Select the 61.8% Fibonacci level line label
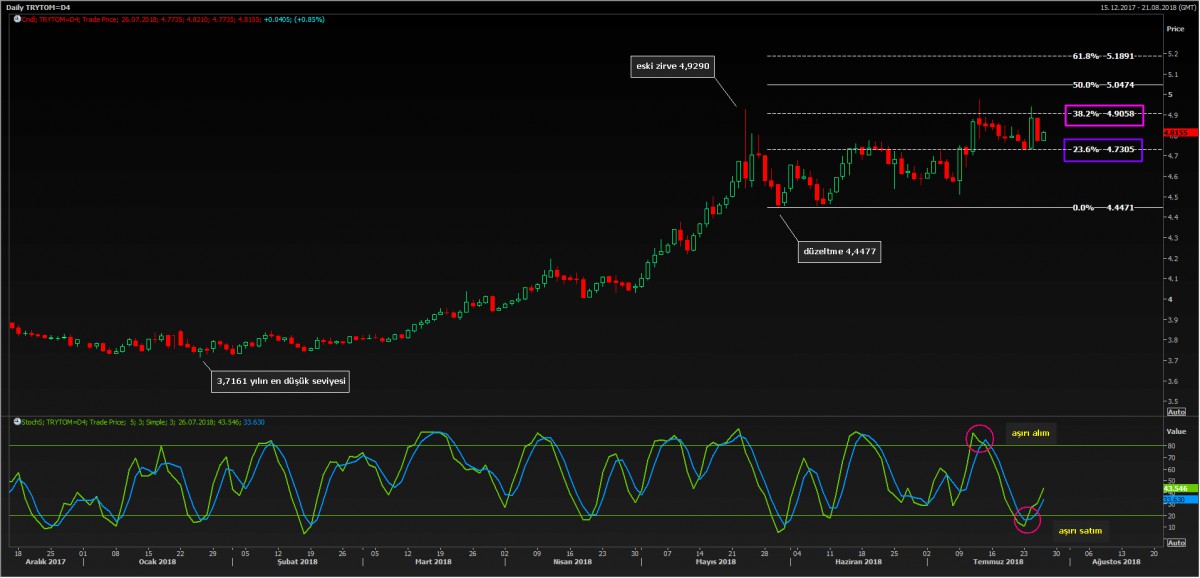The image size is (1200, 578). [1103, 56]
